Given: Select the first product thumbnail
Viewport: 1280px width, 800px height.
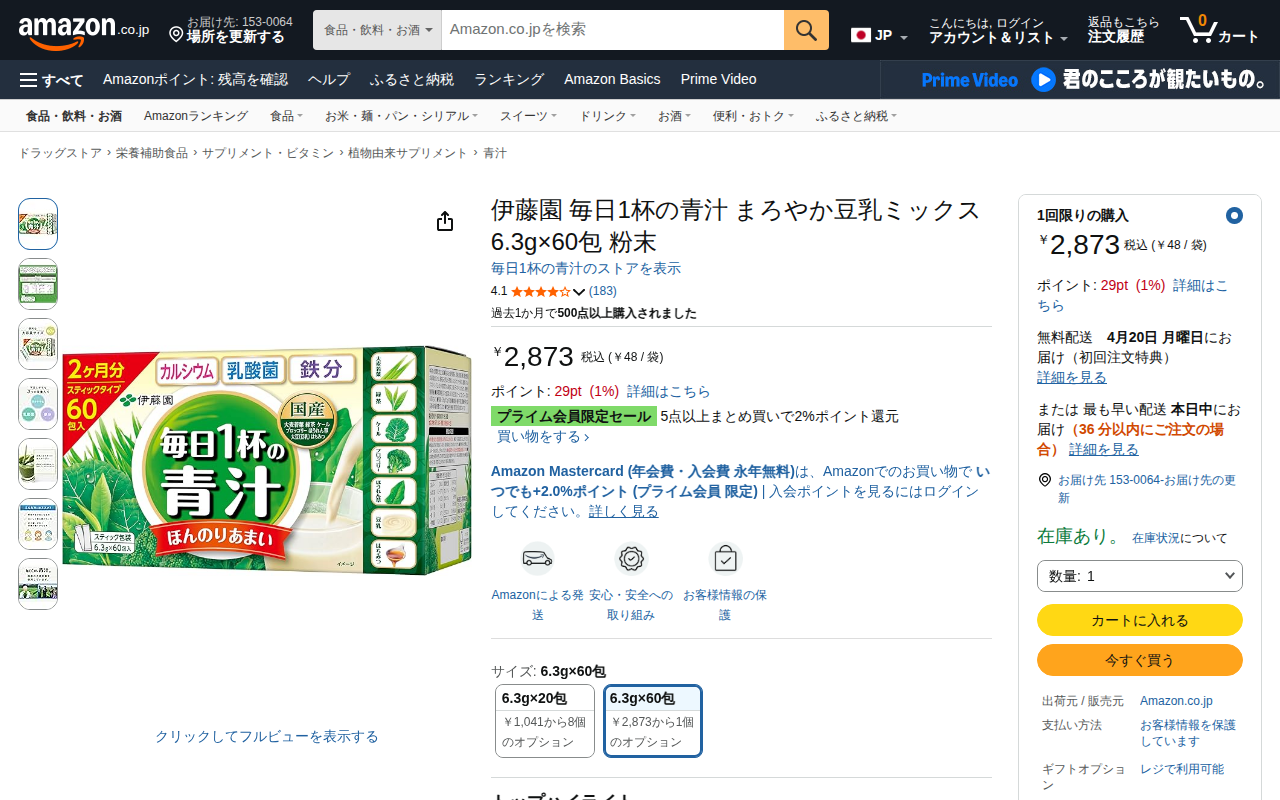Looking at the screenshot, I should [38, 224].
